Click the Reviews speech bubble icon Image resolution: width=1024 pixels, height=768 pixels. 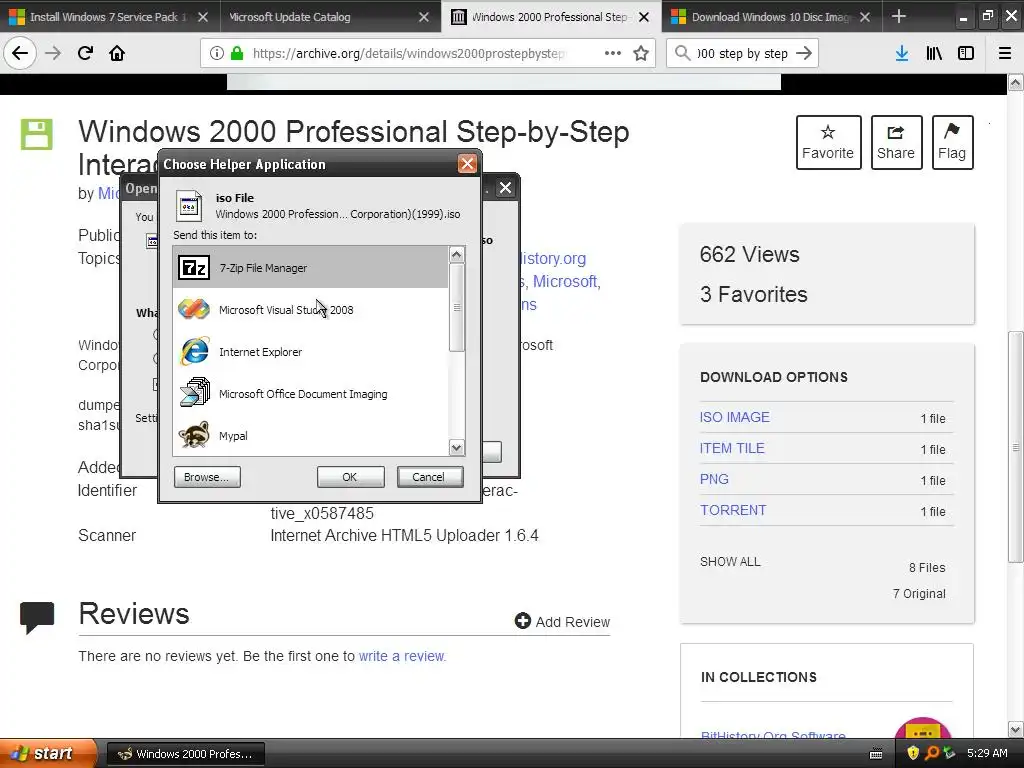37,617
